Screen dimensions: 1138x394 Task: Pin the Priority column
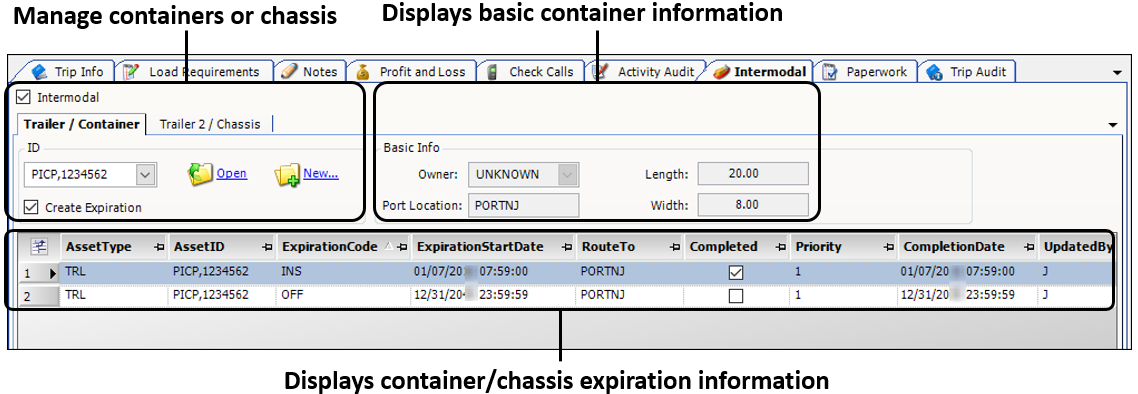[888, 247]
